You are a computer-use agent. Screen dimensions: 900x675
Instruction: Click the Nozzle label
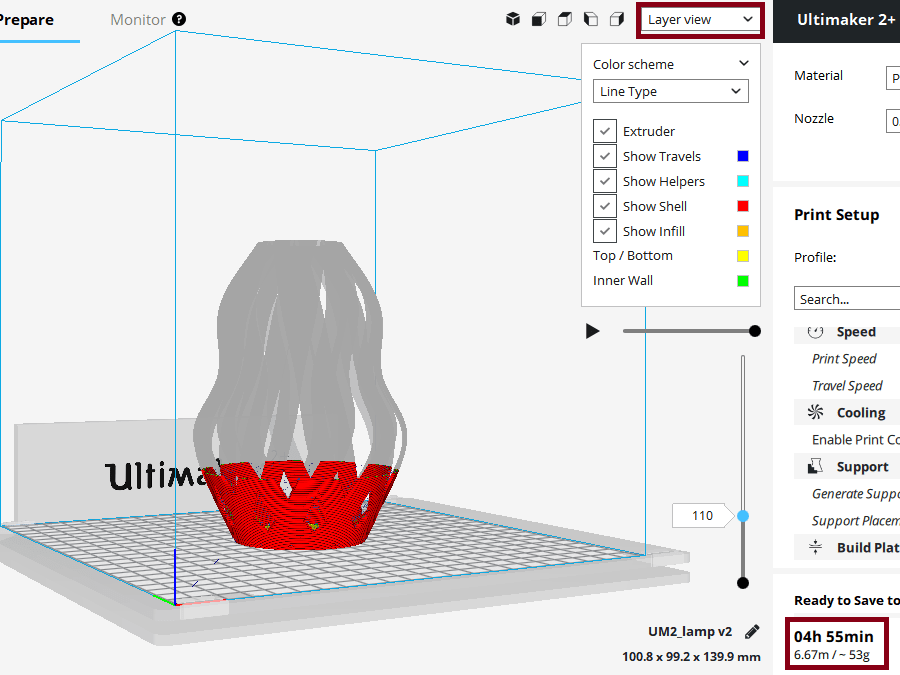point(814,119)
